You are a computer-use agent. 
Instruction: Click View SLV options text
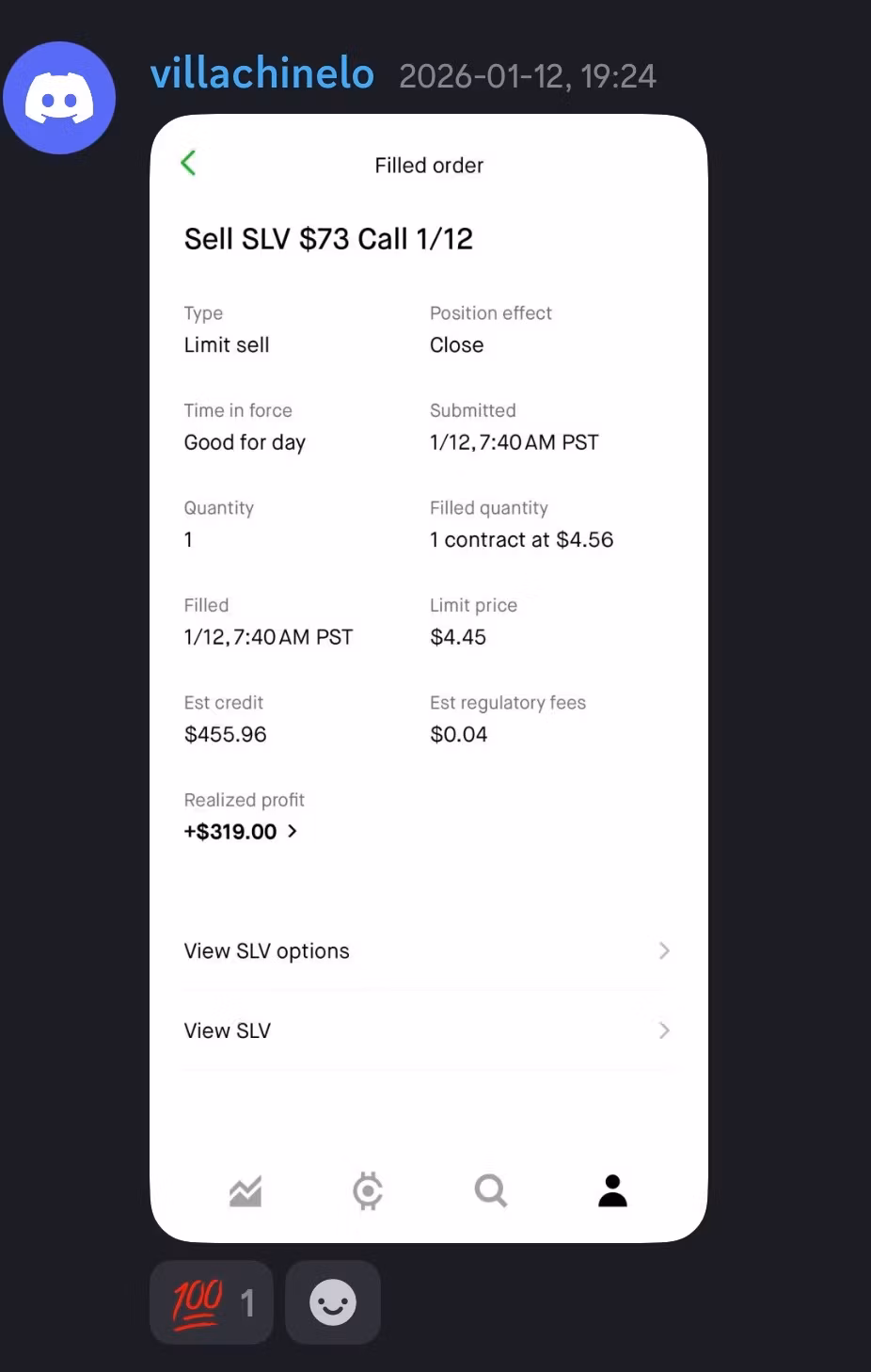[x=266, y=951]
